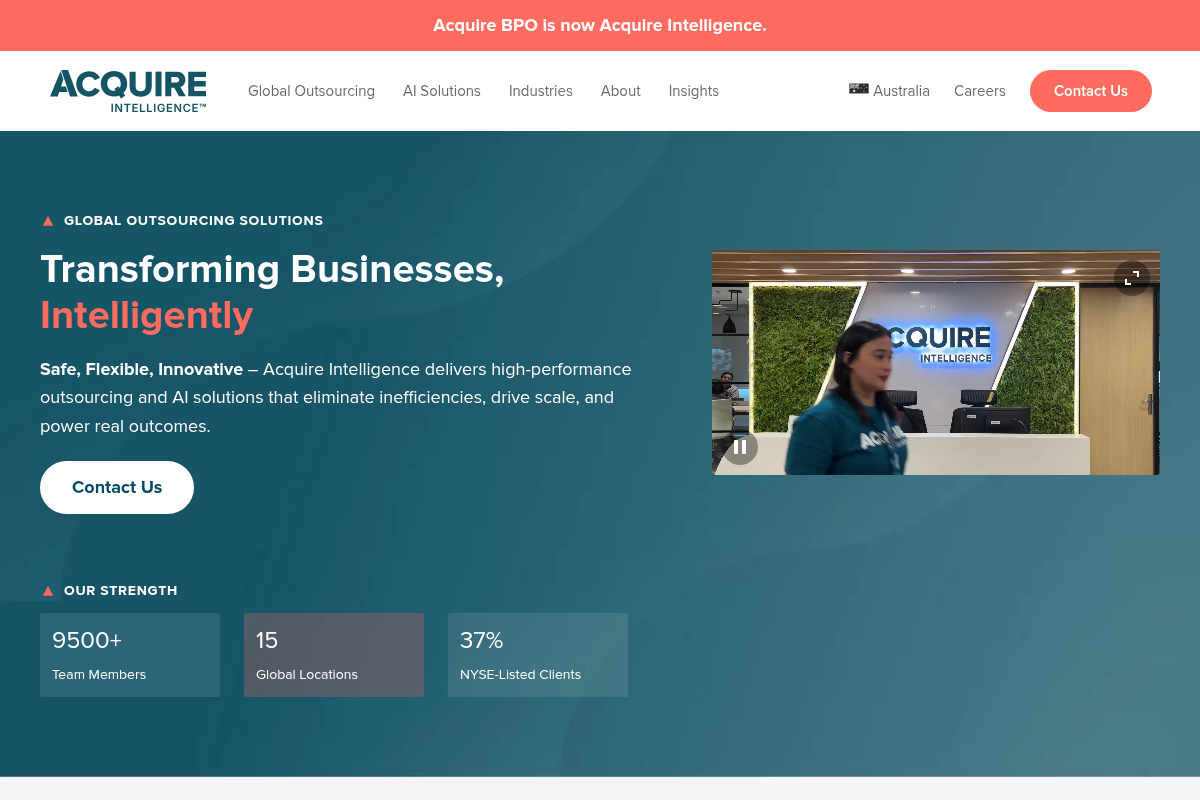This screenshot has width=1200, height=800.
Task: Click the office reception video thumbnail
Action: tap(935, 363)
